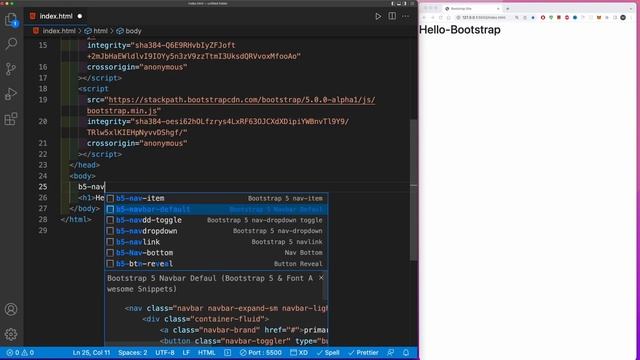Open the Extensions view
This screenshot has width=640, height=360.
pyautogui.click(x=11, y=119)
